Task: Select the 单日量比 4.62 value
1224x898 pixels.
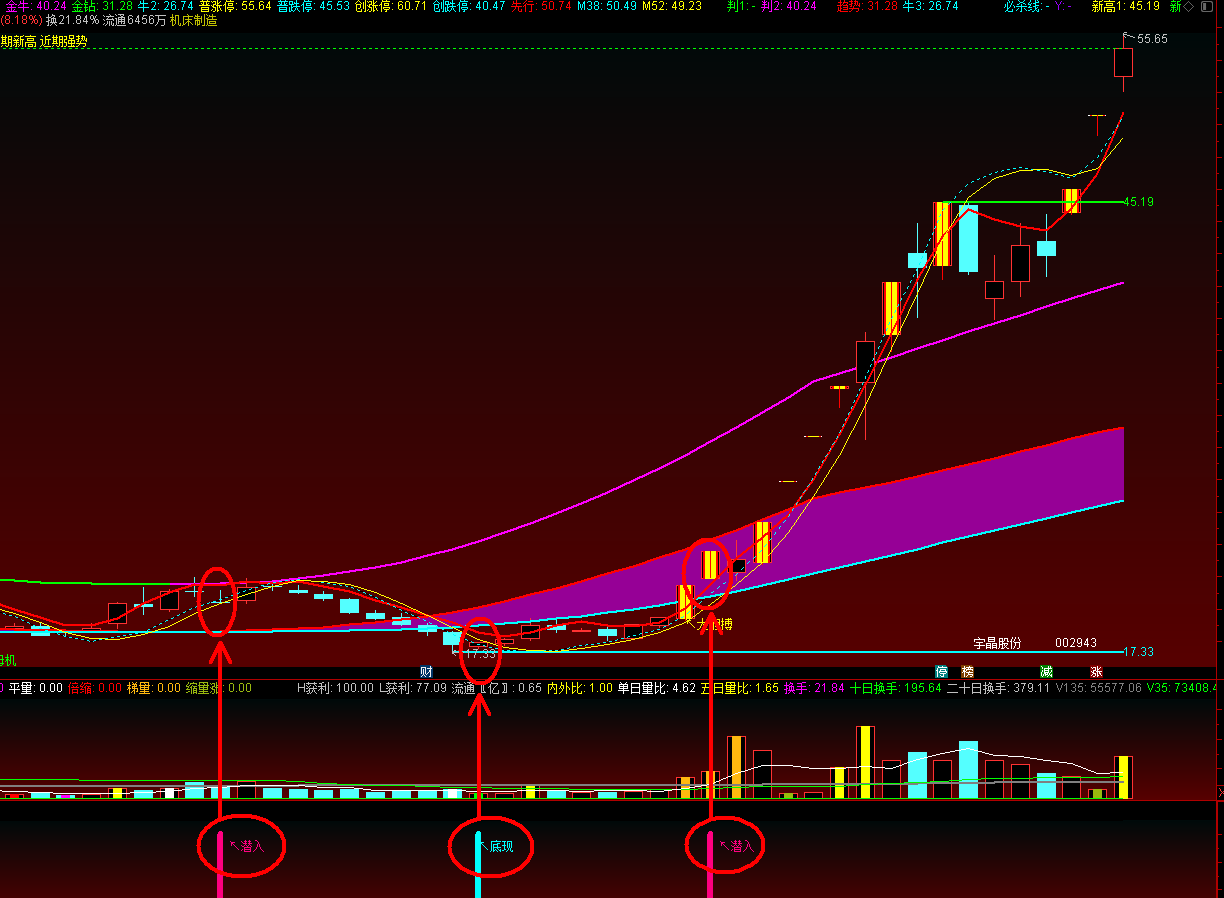Action: click(656, 688)
